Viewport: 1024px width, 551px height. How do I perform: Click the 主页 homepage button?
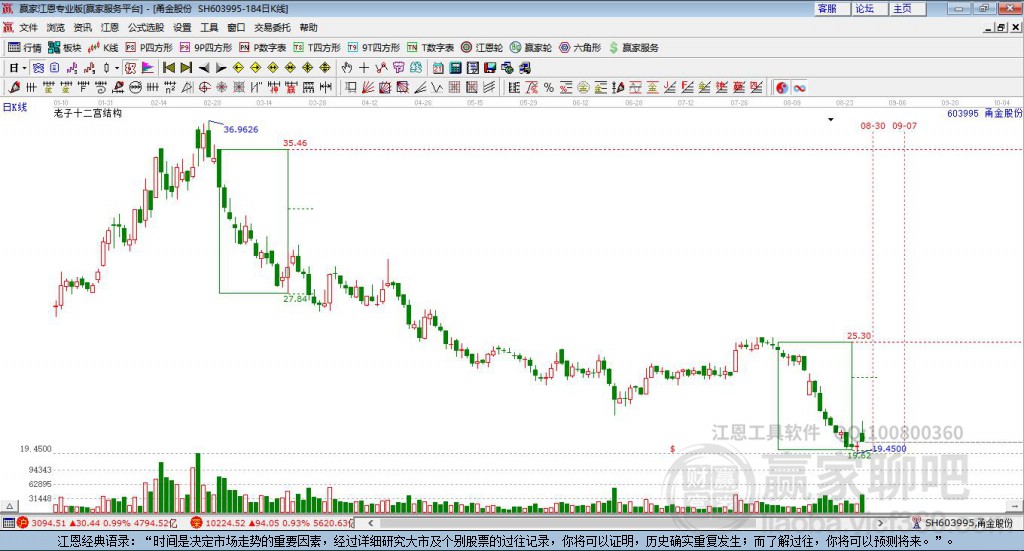[x=907, y=8]
